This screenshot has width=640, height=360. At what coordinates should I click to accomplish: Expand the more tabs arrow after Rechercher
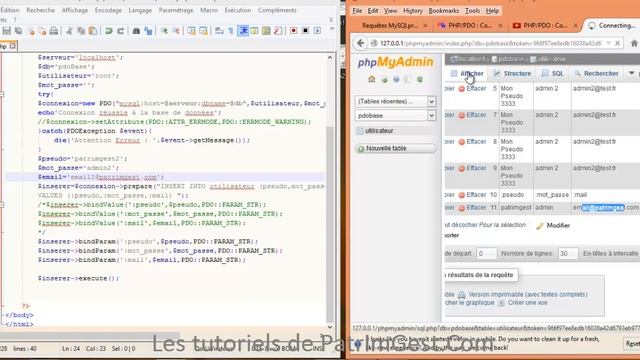click(631, 73)
